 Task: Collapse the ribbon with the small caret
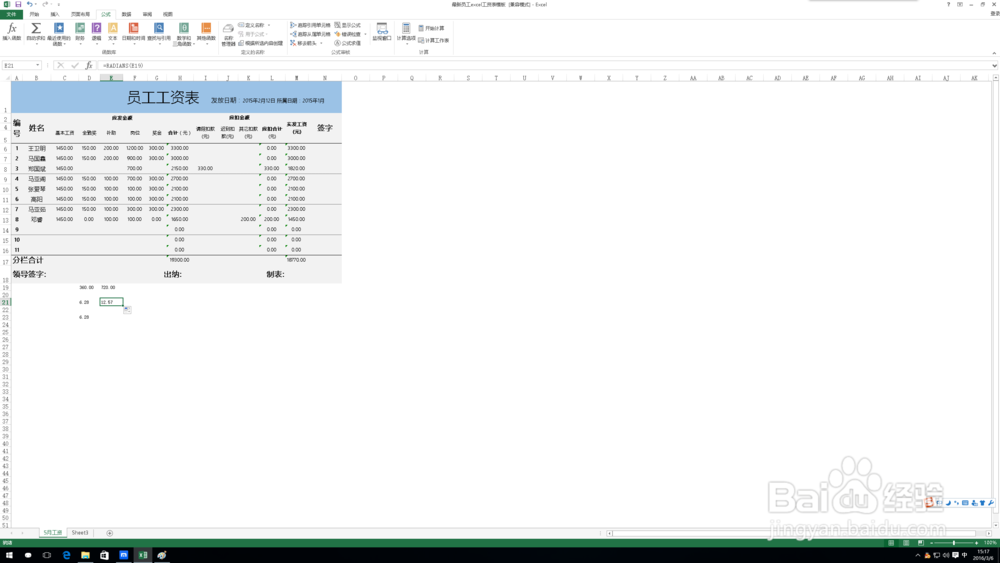point(994,53)
